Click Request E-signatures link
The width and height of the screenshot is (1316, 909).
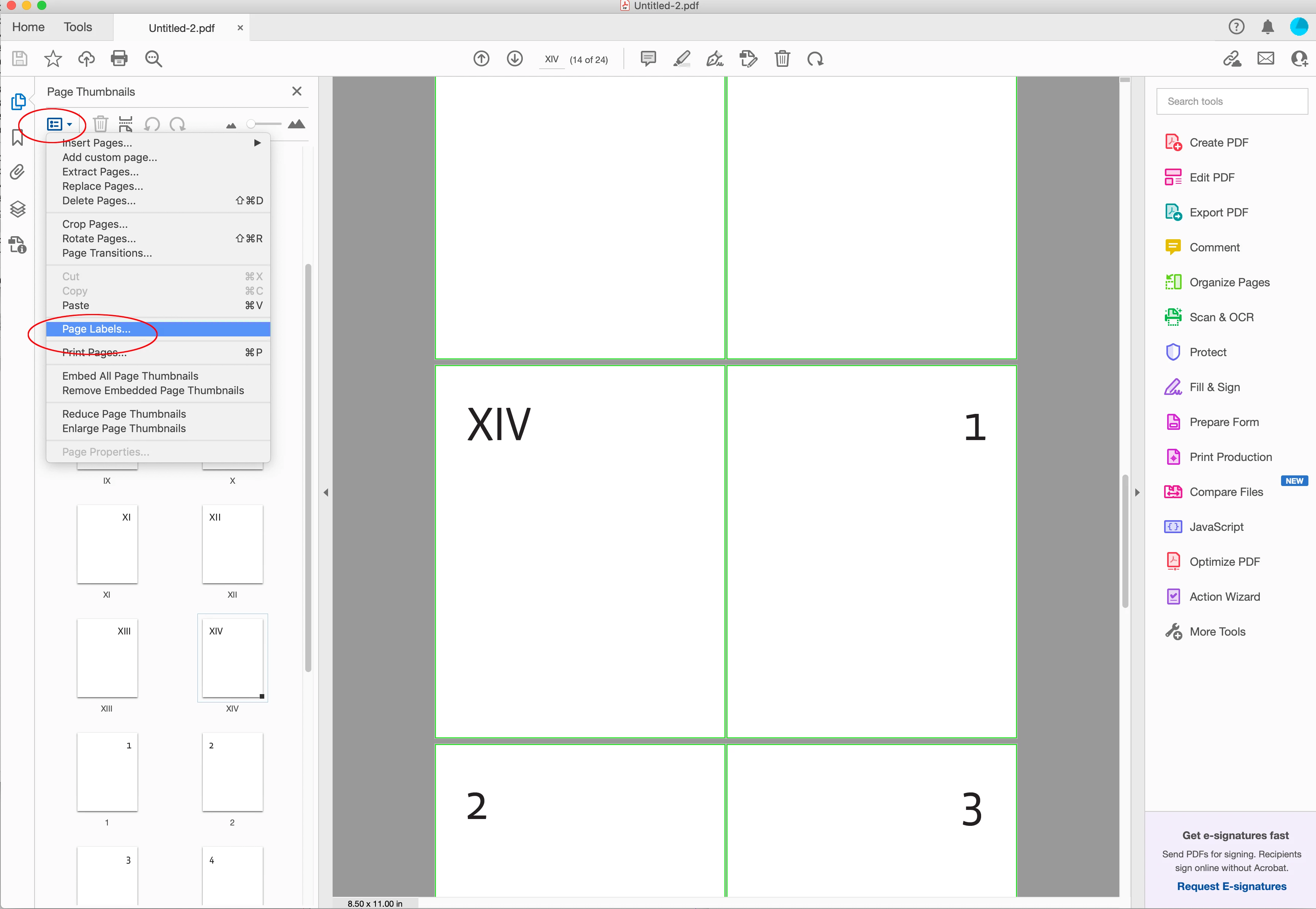point(1231,886)
